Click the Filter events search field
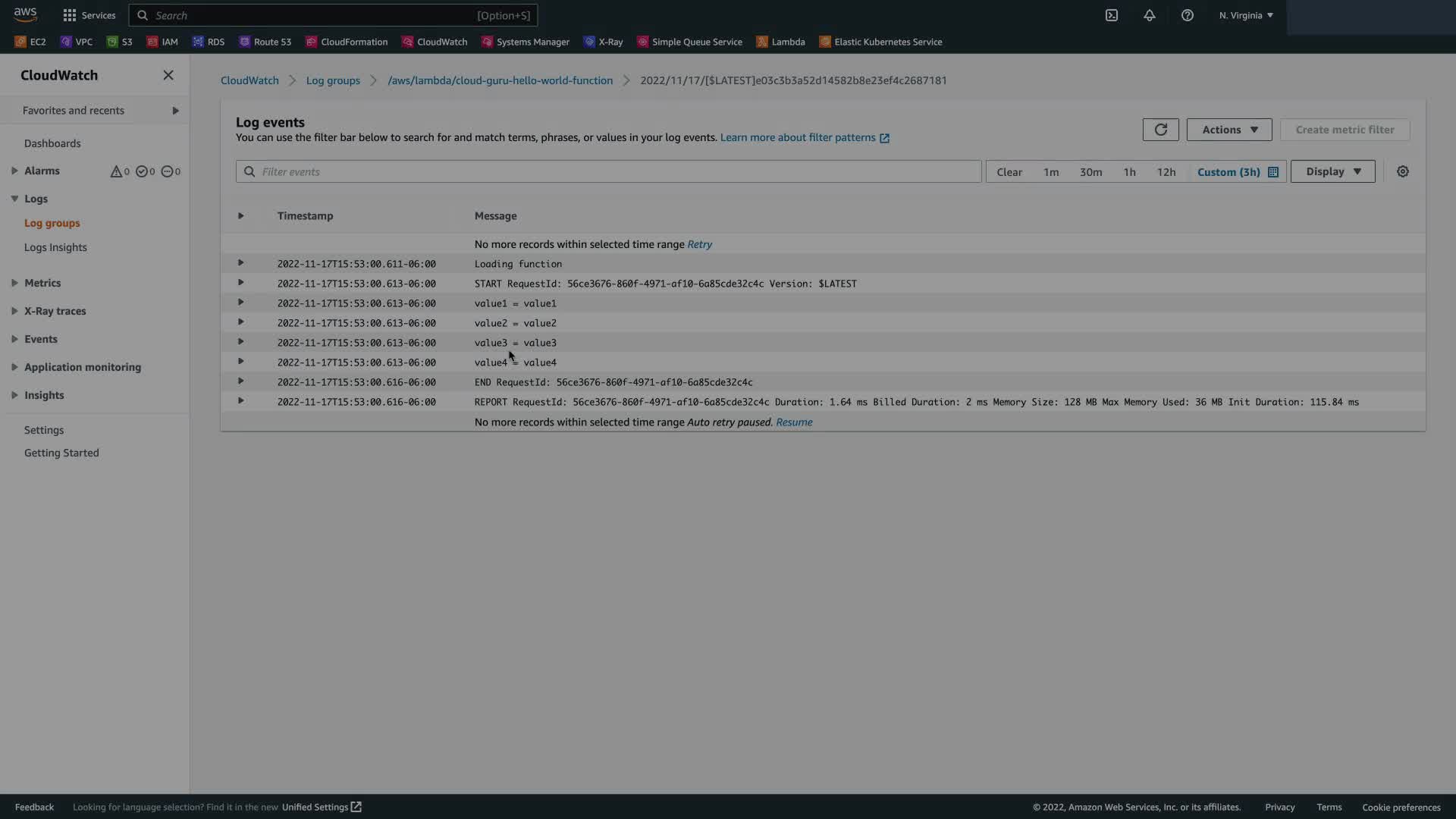 608,172
